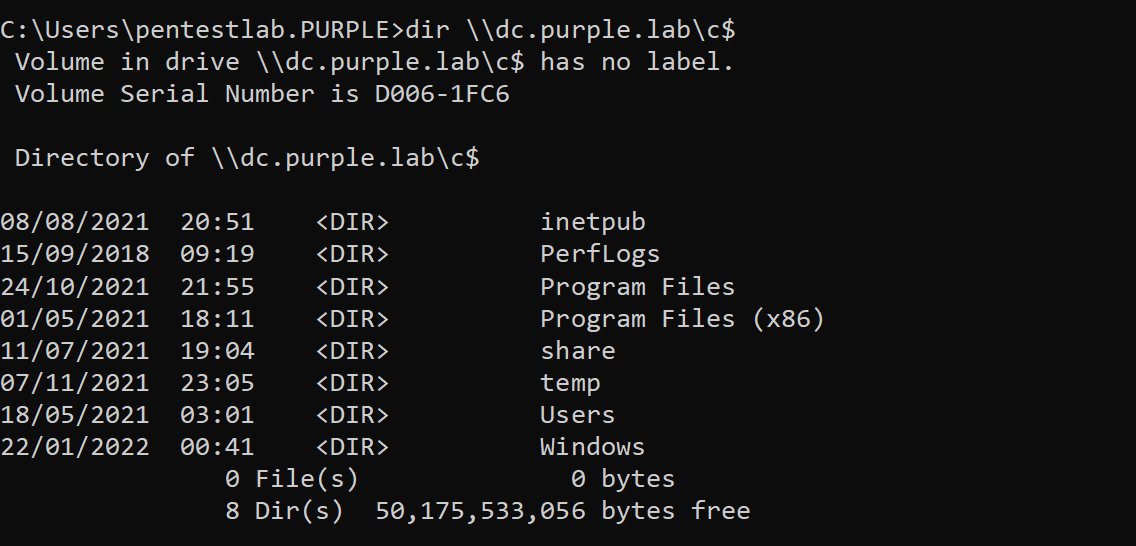This screenshot has width=1136, height=546.
Task: Click the PerfLogs directory name
Action: (x=599, y=254)
